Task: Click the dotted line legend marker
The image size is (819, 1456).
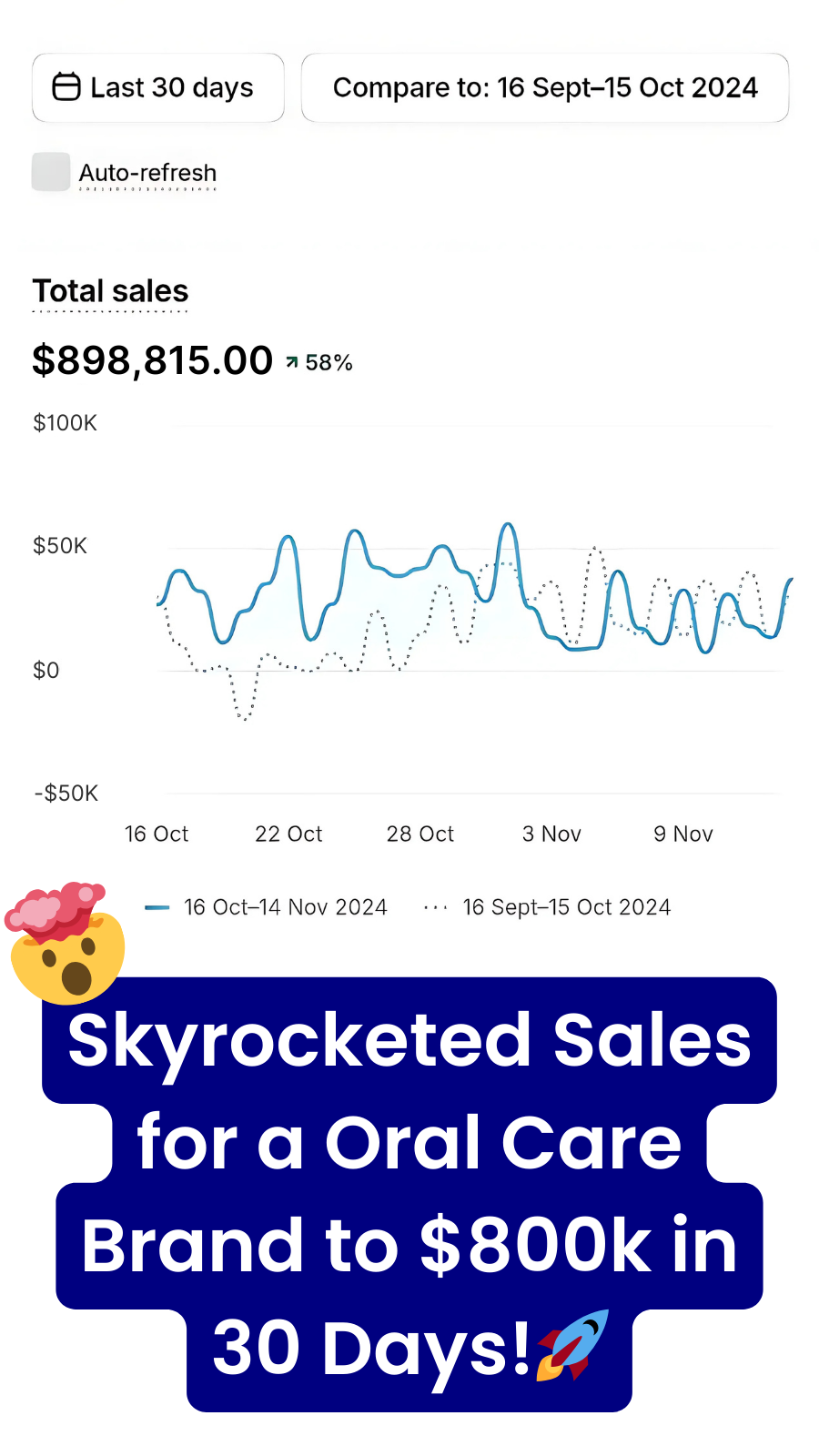Action: (436, 907)
